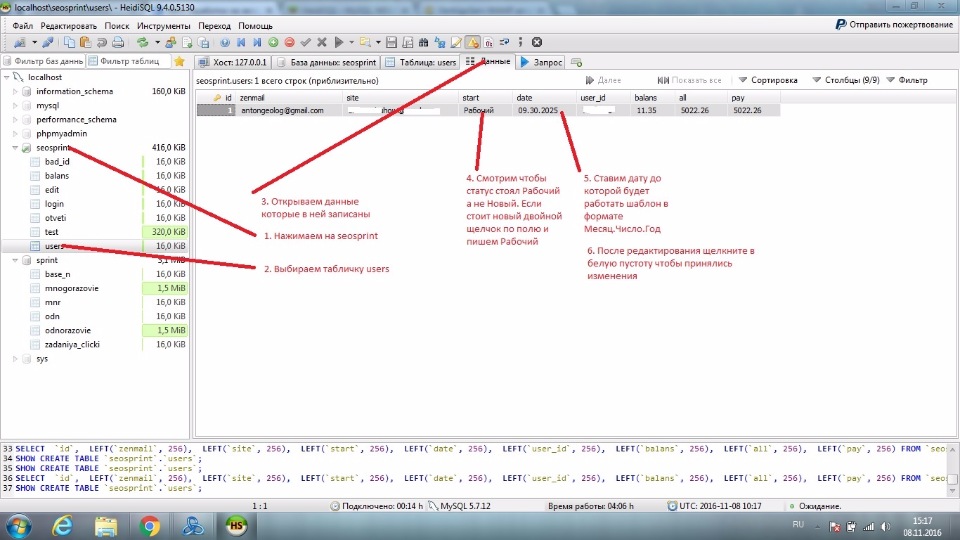Click the blue help question icon

click(x=225, y=42)
